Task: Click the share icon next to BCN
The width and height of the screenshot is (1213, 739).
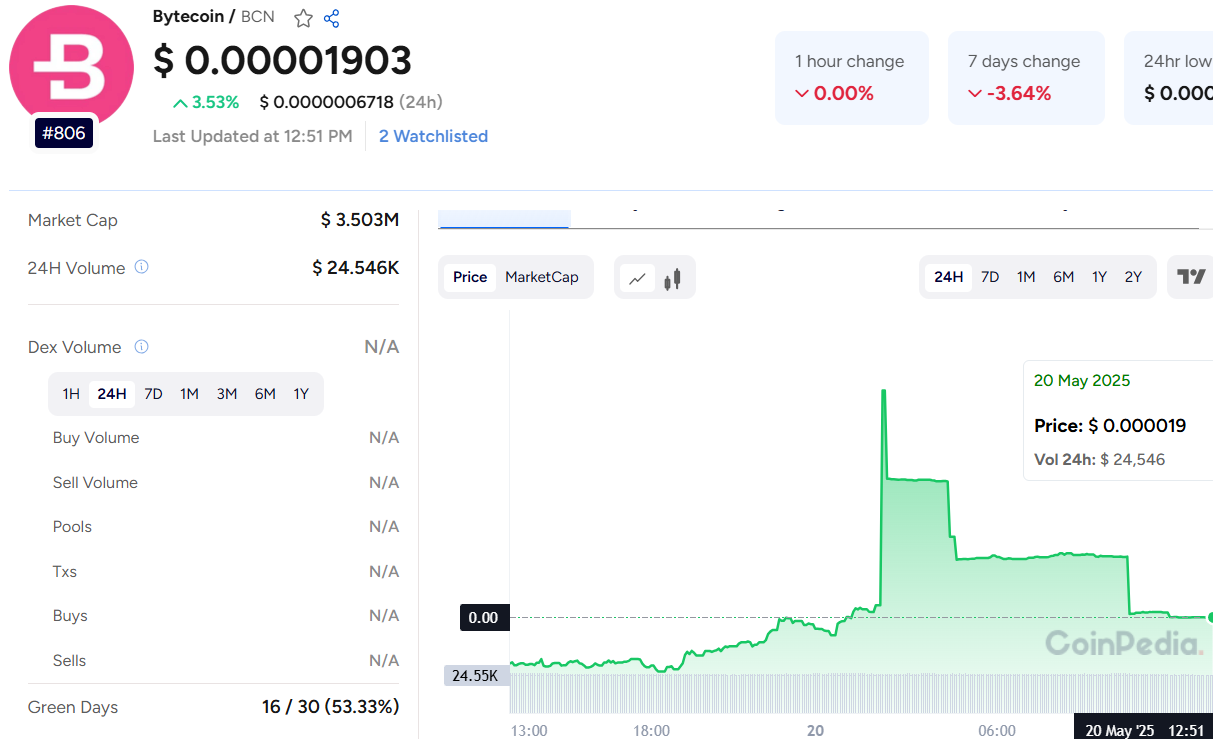Action: point(332,18)
